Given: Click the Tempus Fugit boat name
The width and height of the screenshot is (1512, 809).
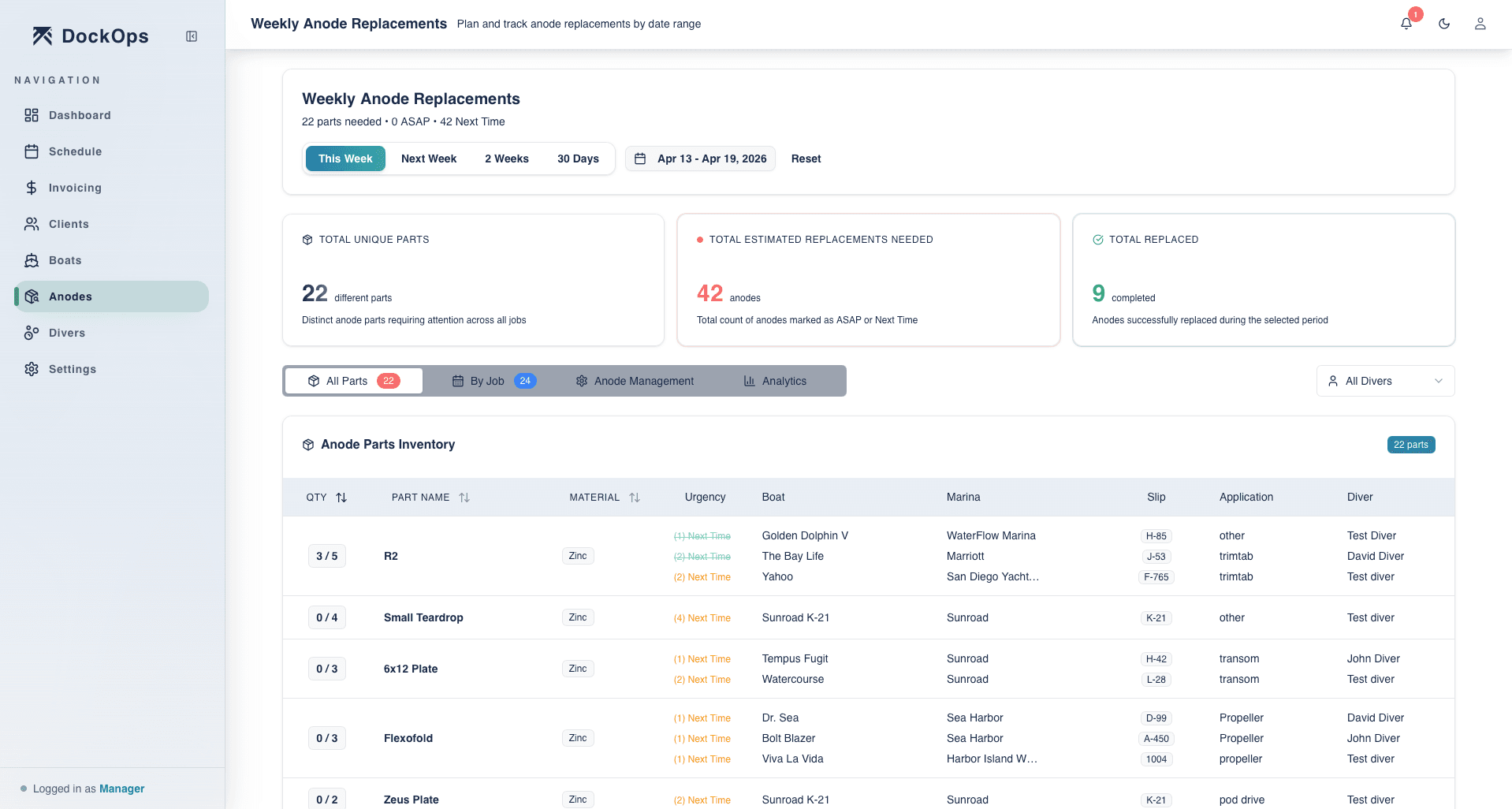Looking at the screenshot, I should click(x=795, y=658).
